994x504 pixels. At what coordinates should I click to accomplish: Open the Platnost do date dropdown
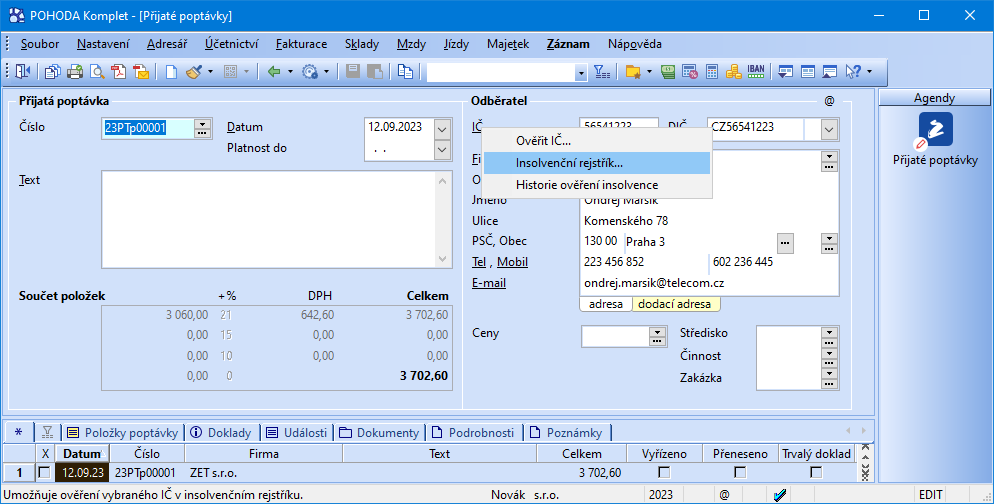[x=442, y=150]
